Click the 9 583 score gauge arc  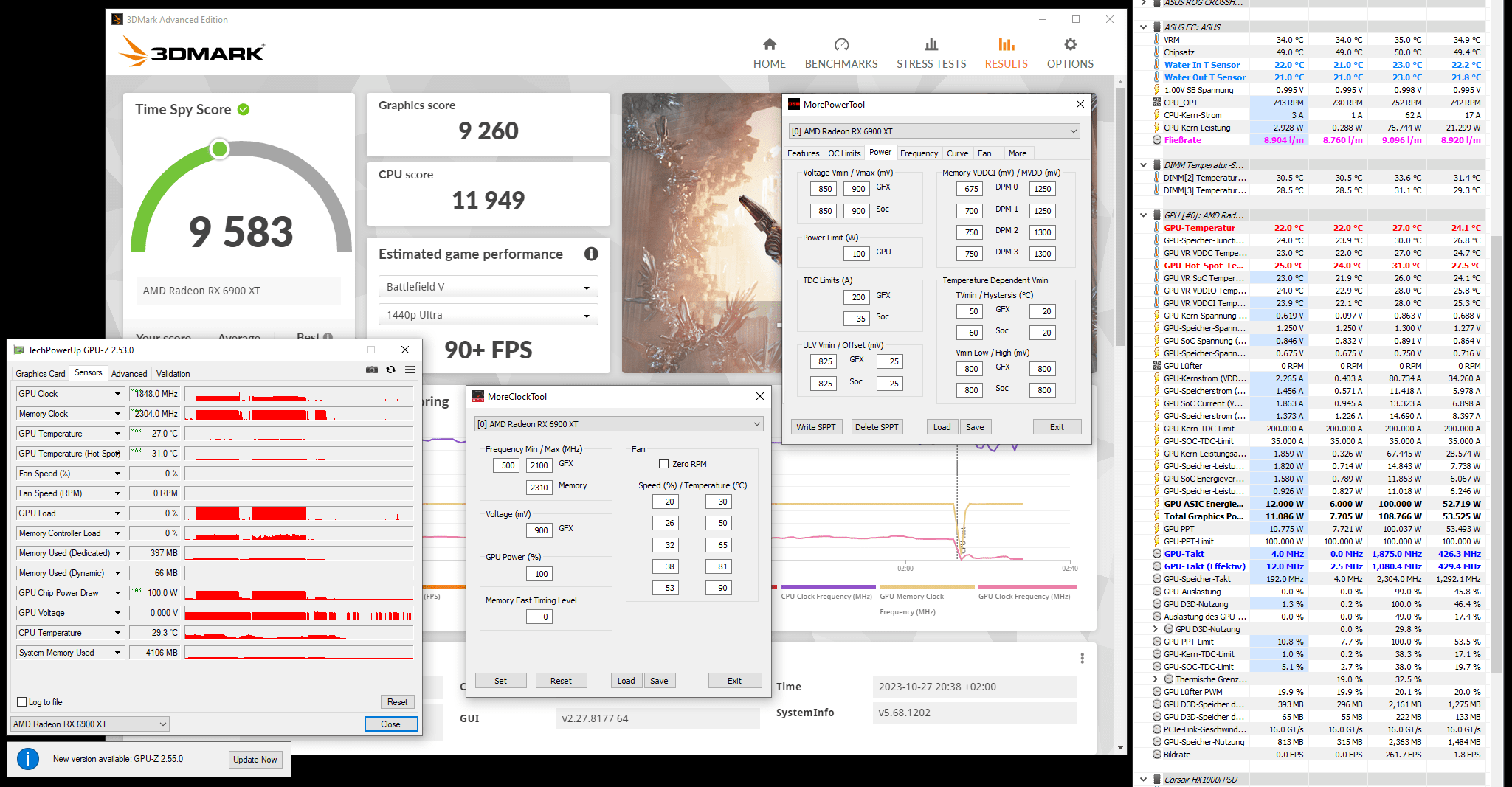point(241,196)
